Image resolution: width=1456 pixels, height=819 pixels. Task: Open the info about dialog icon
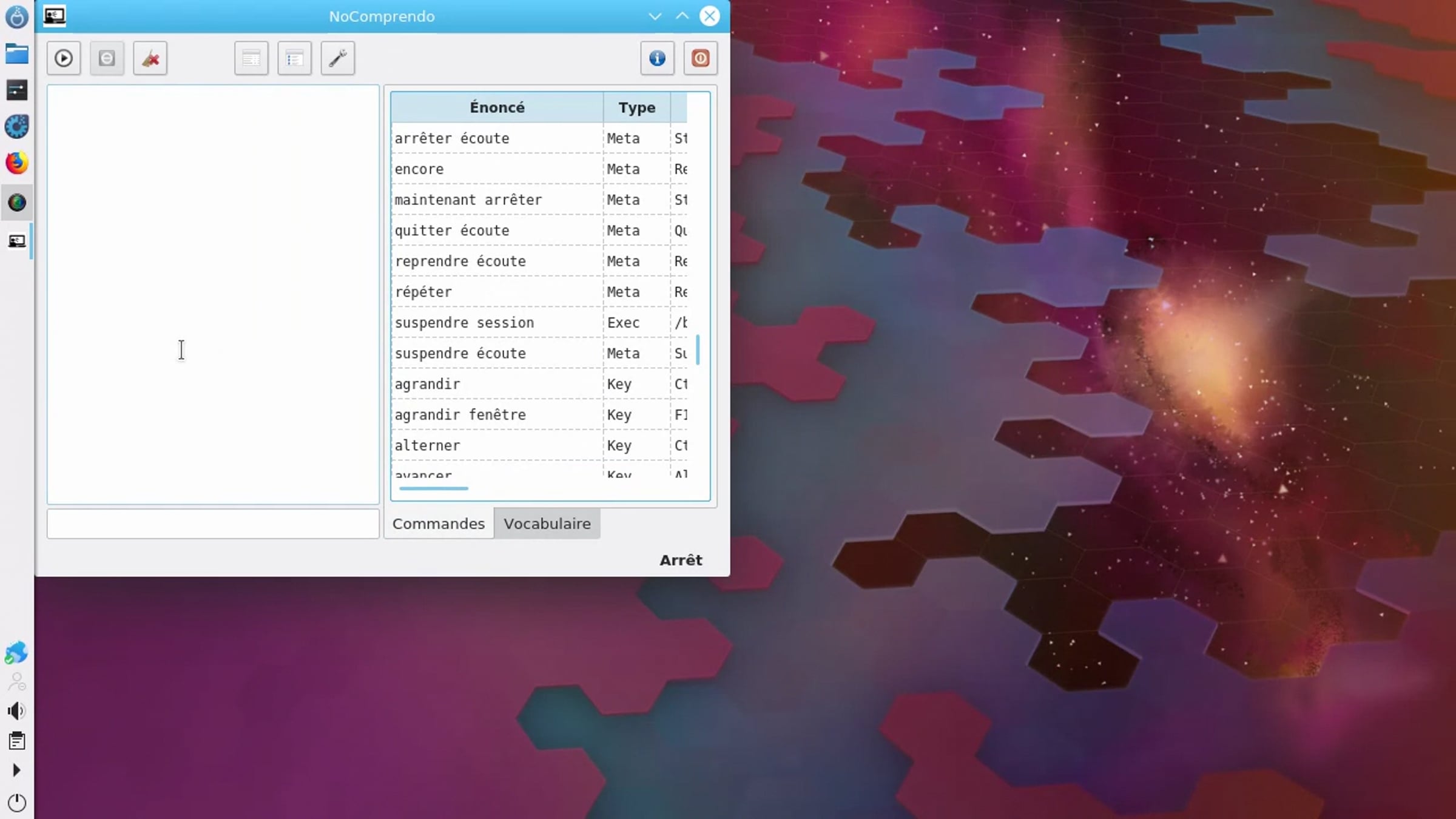point(657,58)
